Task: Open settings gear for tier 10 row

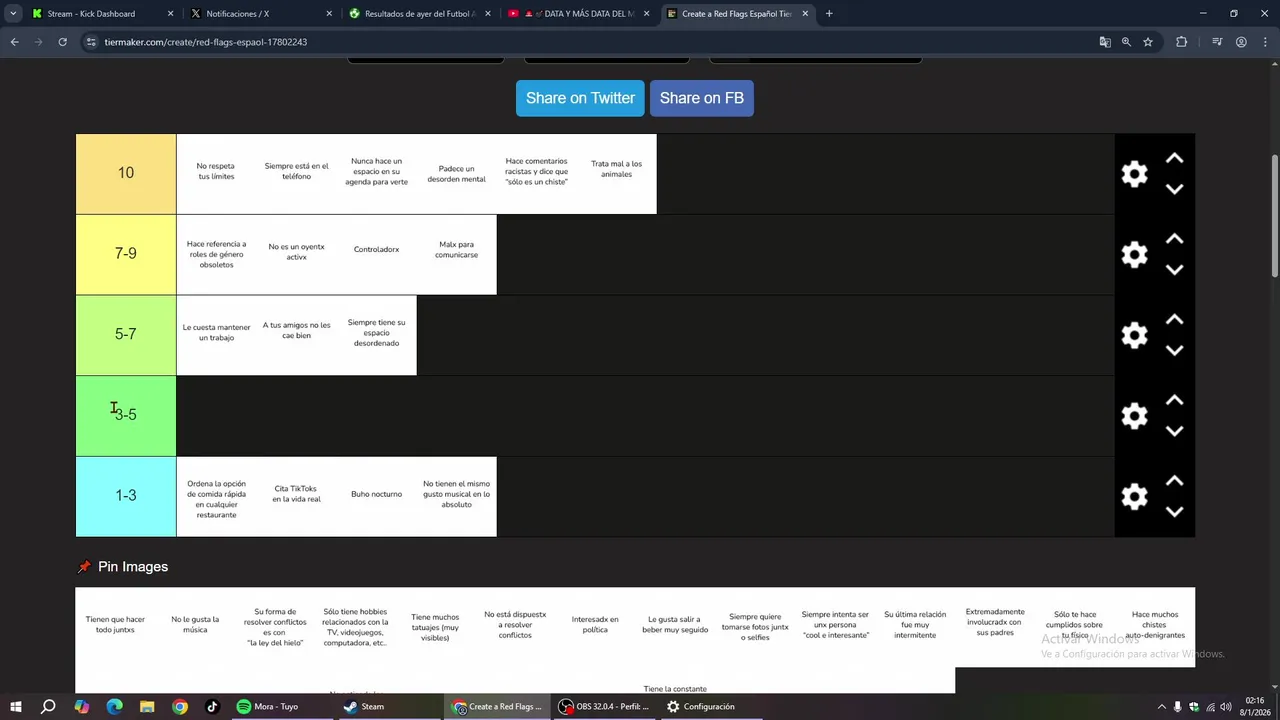Action: pyautogui.click(x=1134, y=174)
